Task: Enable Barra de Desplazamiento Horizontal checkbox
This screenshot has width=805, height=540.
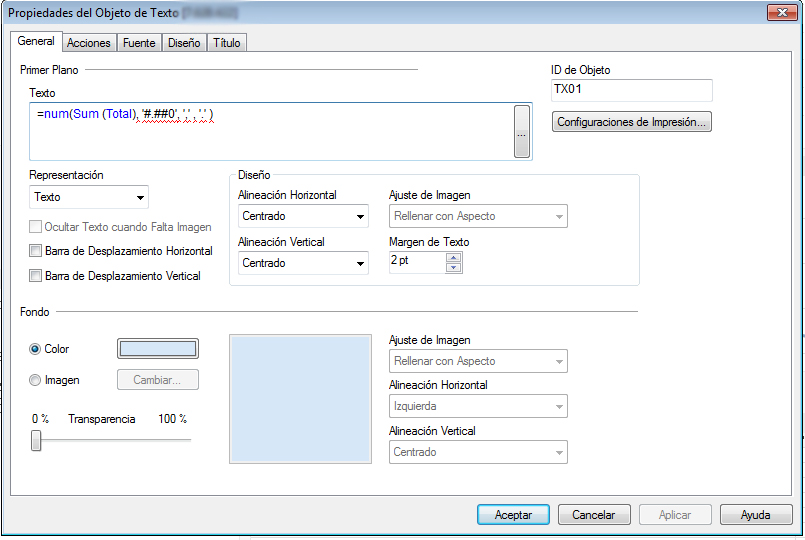Action: 36,251
